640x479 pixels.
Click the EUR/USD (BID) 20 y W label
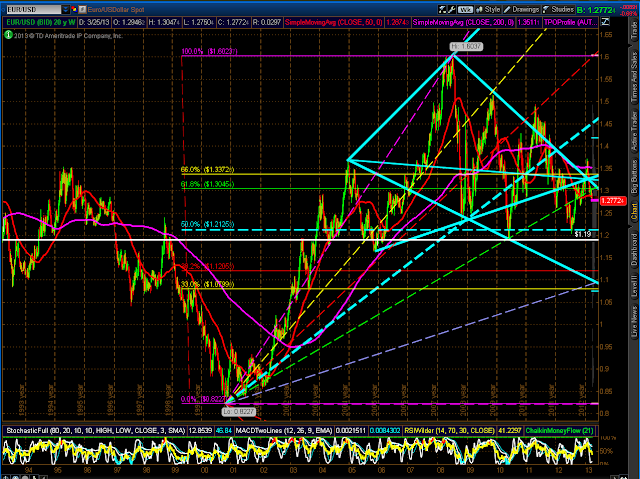tap(40, 22)
